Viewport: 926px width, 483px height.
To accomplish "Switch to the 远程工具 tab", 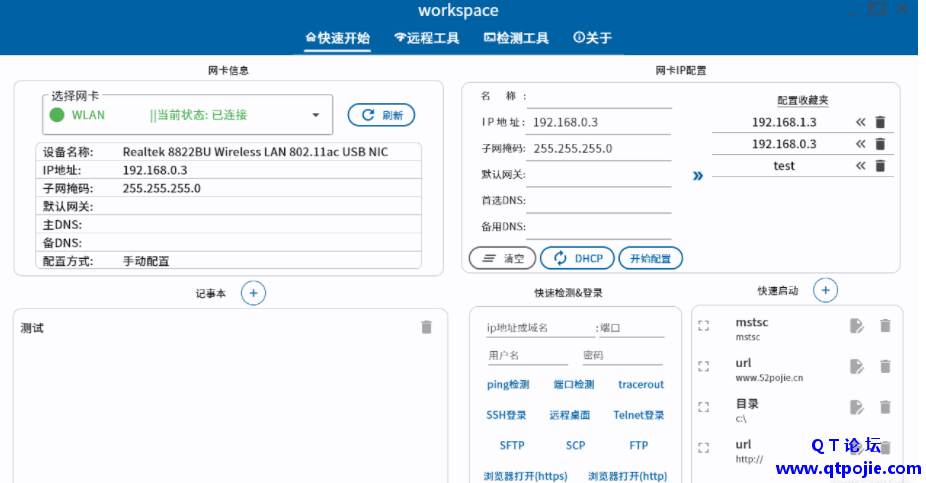I will click(427, 38).
